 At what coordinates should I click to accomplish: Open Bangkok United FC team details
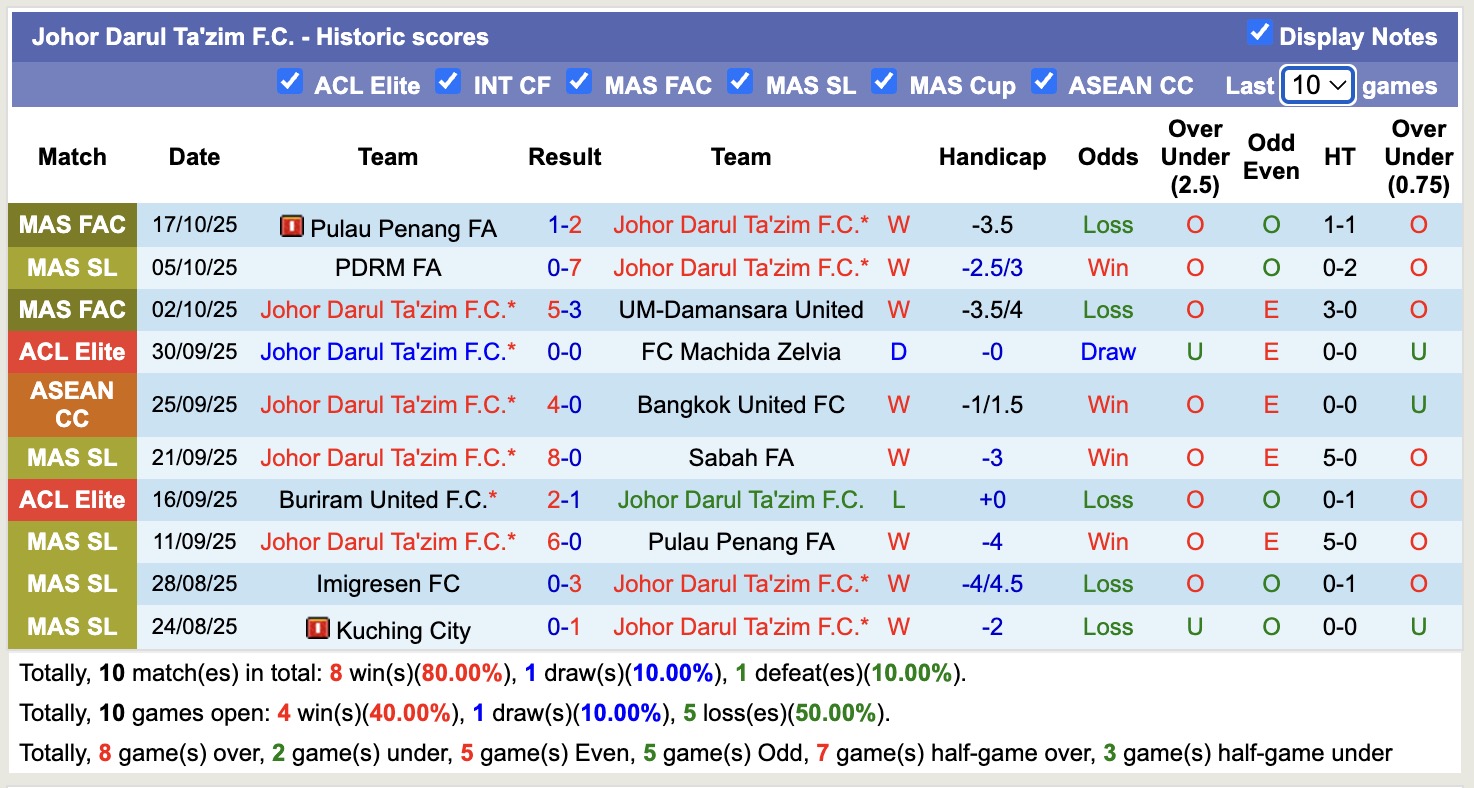point(740,404)
